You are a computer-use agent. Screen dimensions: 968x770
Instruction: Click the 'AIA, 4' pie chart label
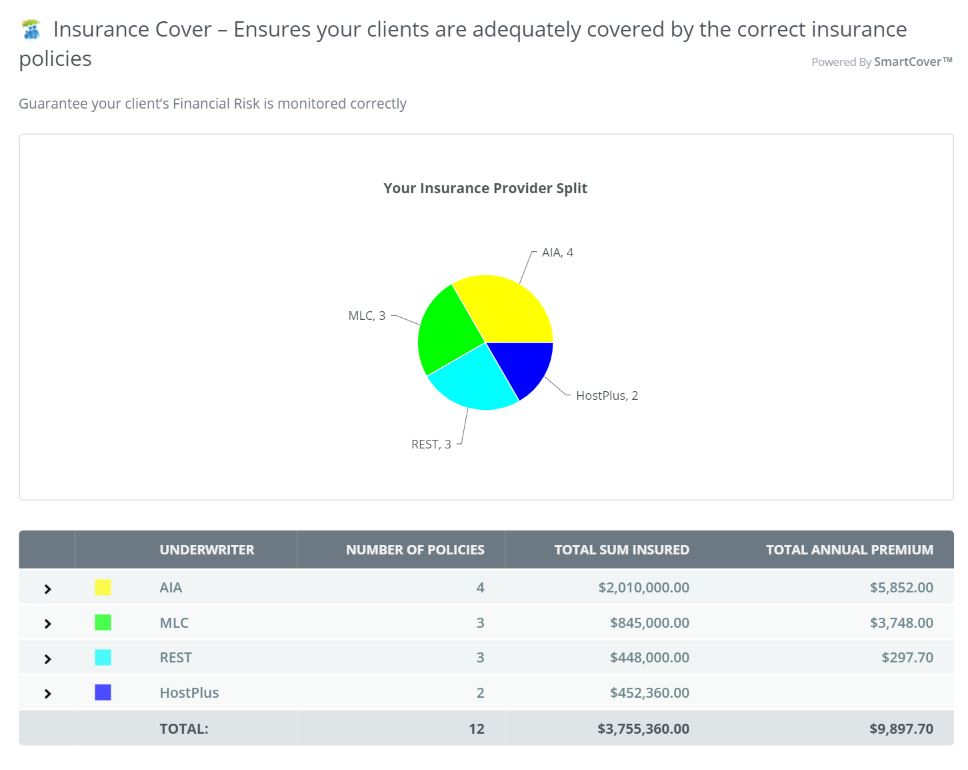tap(557, 253)
